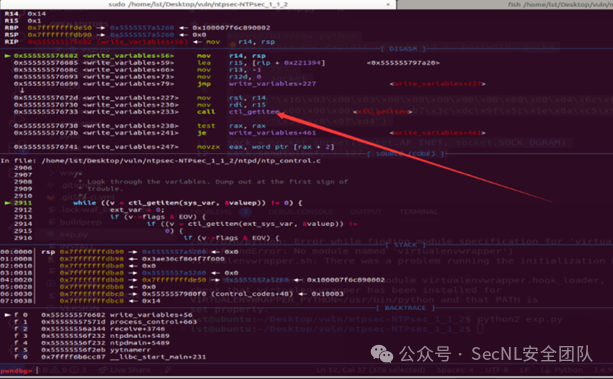
Task: Select disasm line write_variables+79 jmp
Action: [249, 84]
